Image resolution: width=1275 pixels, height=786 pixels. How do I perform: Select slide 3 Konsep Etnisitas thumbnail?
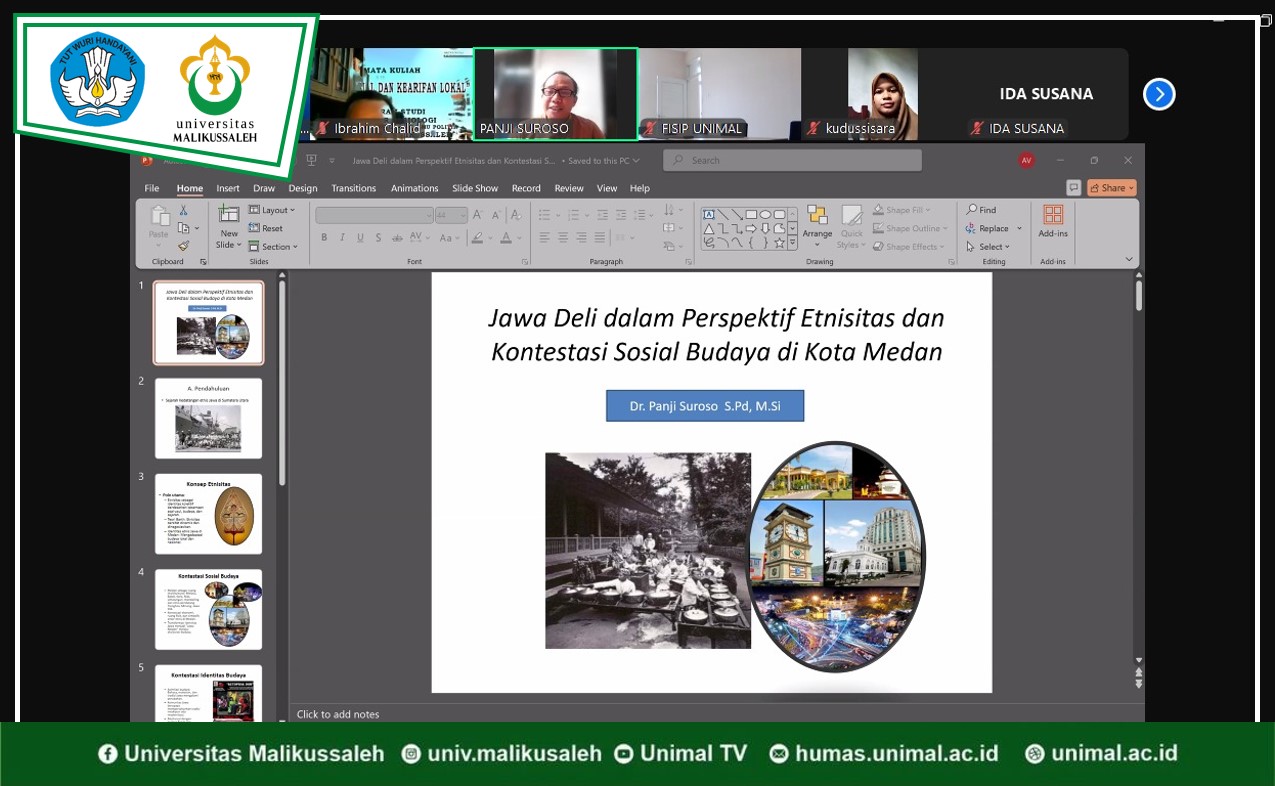click(208, 514)
